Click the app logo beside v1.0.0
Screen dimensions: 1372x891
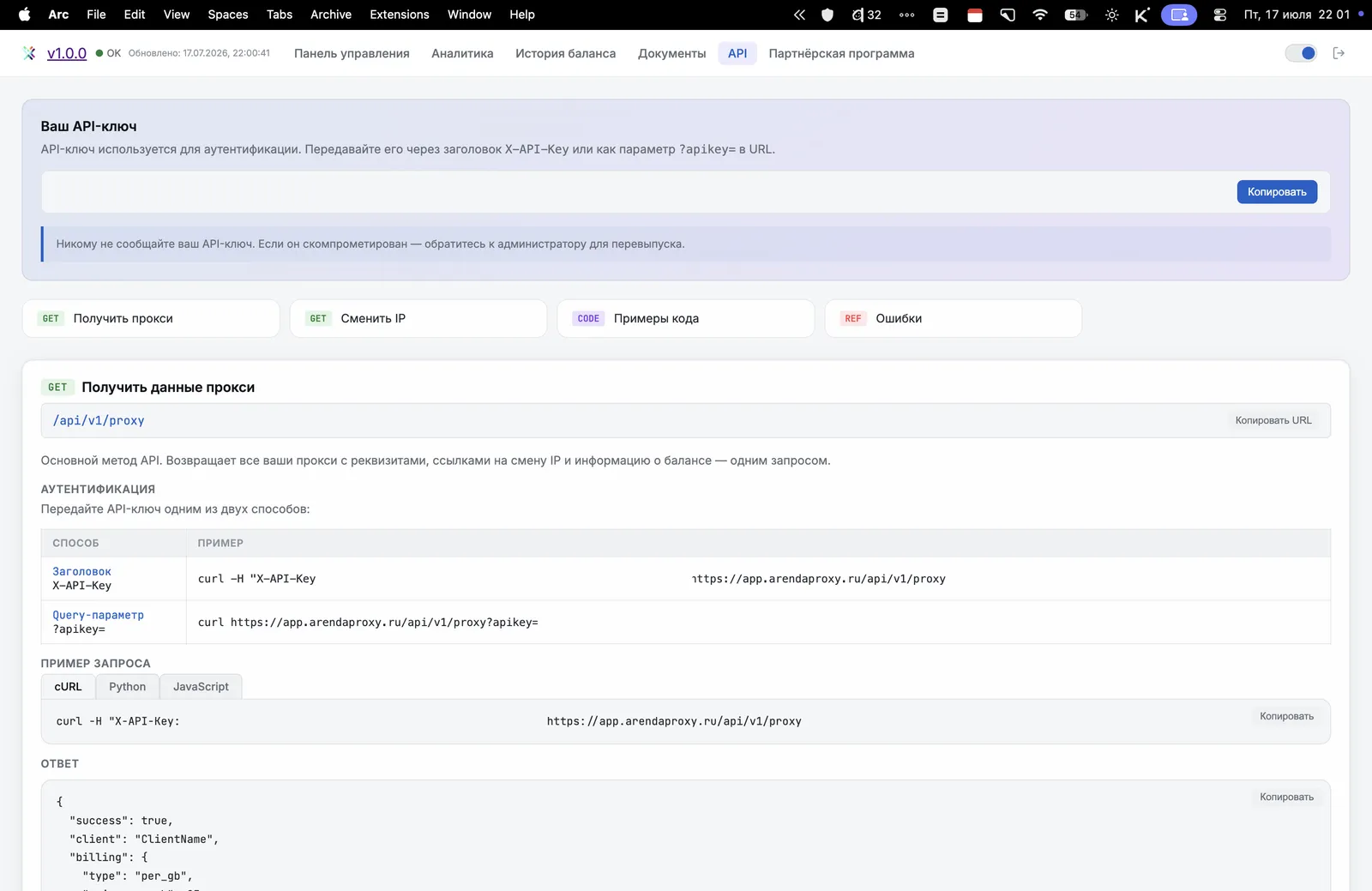click(30, 53)
